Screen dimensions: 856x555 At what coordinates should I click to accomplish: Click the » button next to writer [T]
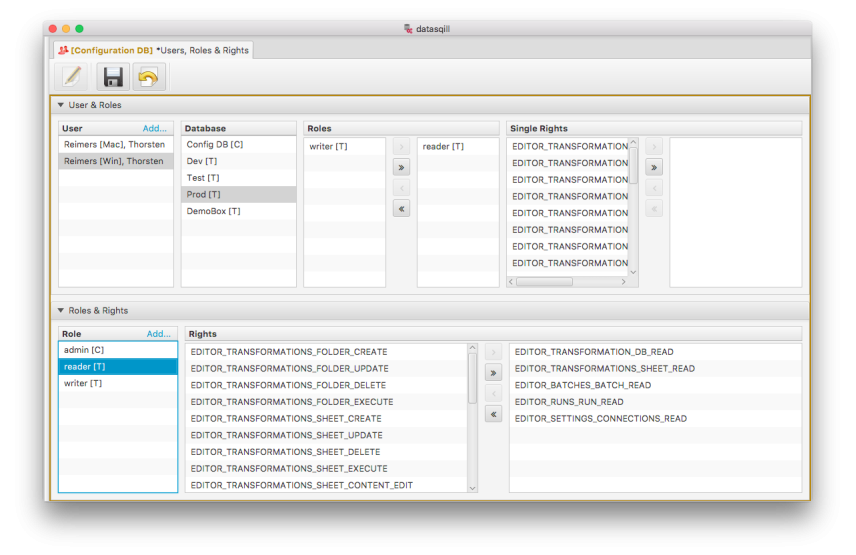tap(401, 168)
